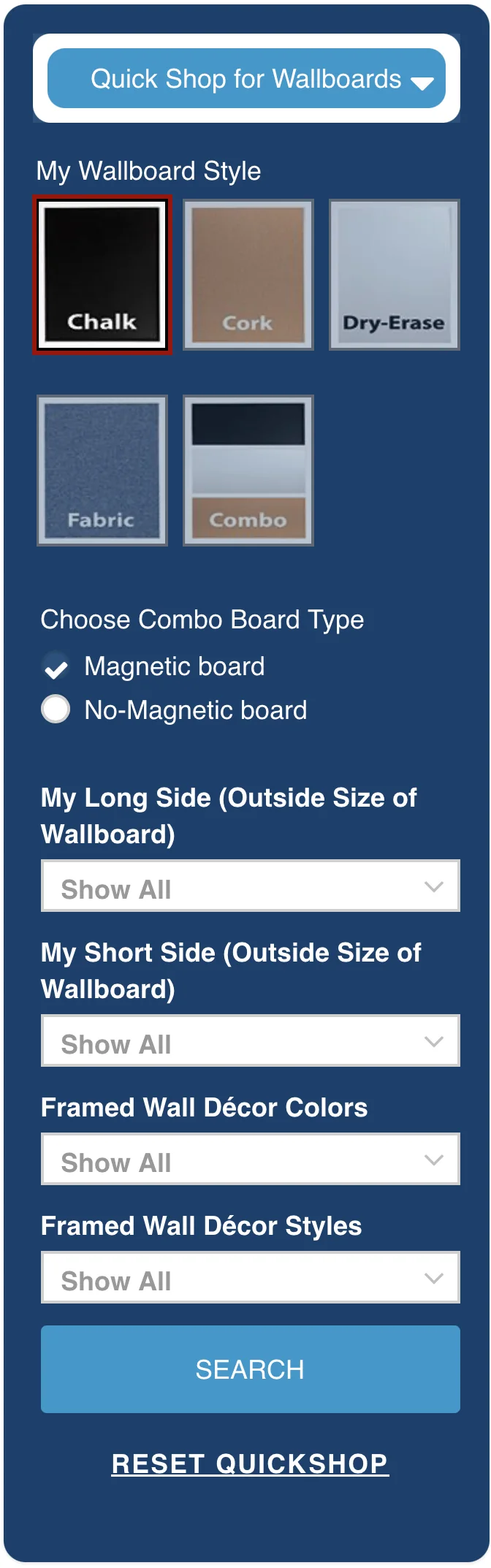This screenshot has width=491, height=1568.
Task: Choose the Cork wallboard style
Action: [248, 275]
